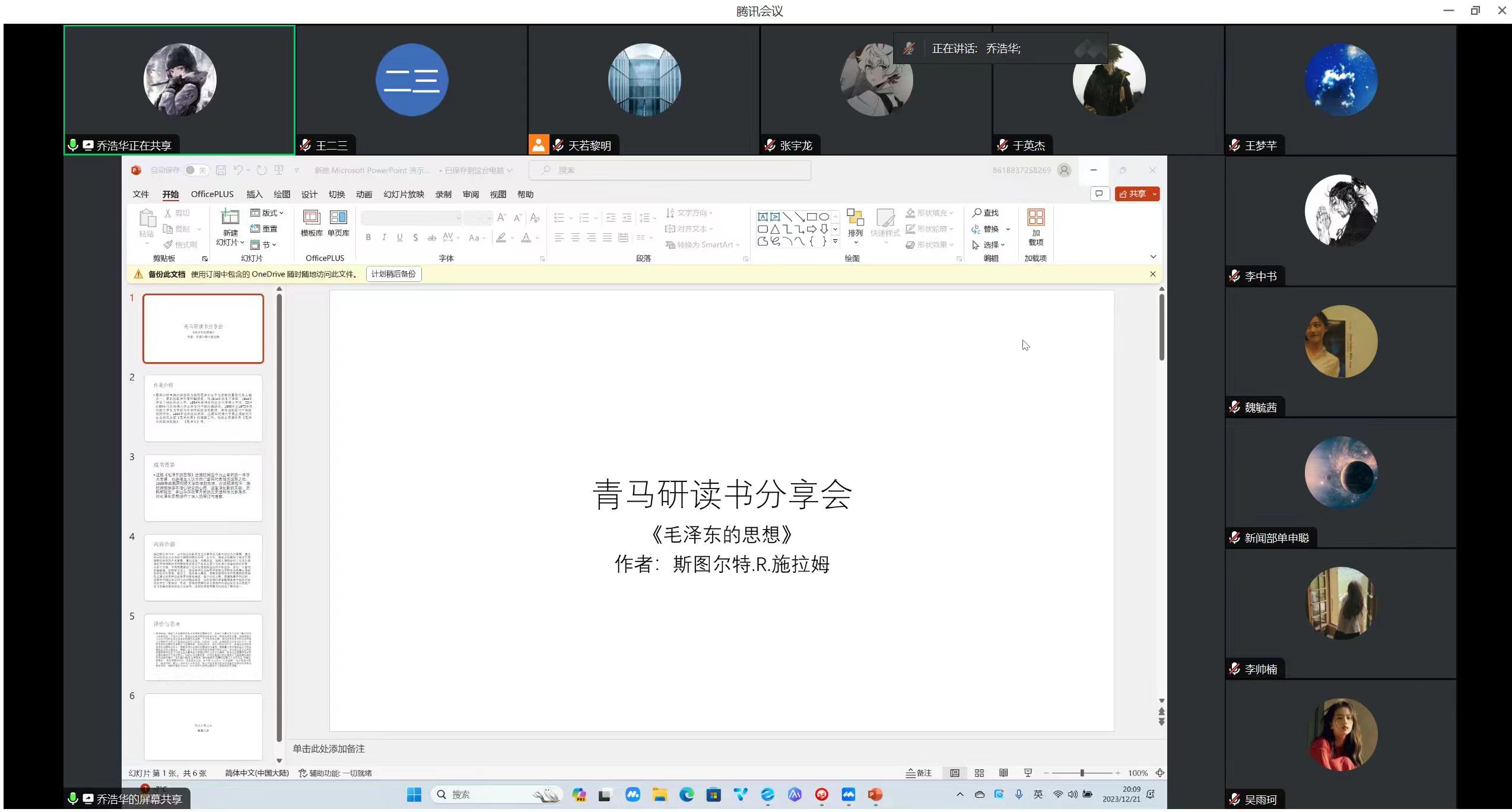Open Windows Start menu on taskbar
Image resolution: width=1512 pixels, height=812 pixels.
(x=414, y=795)
